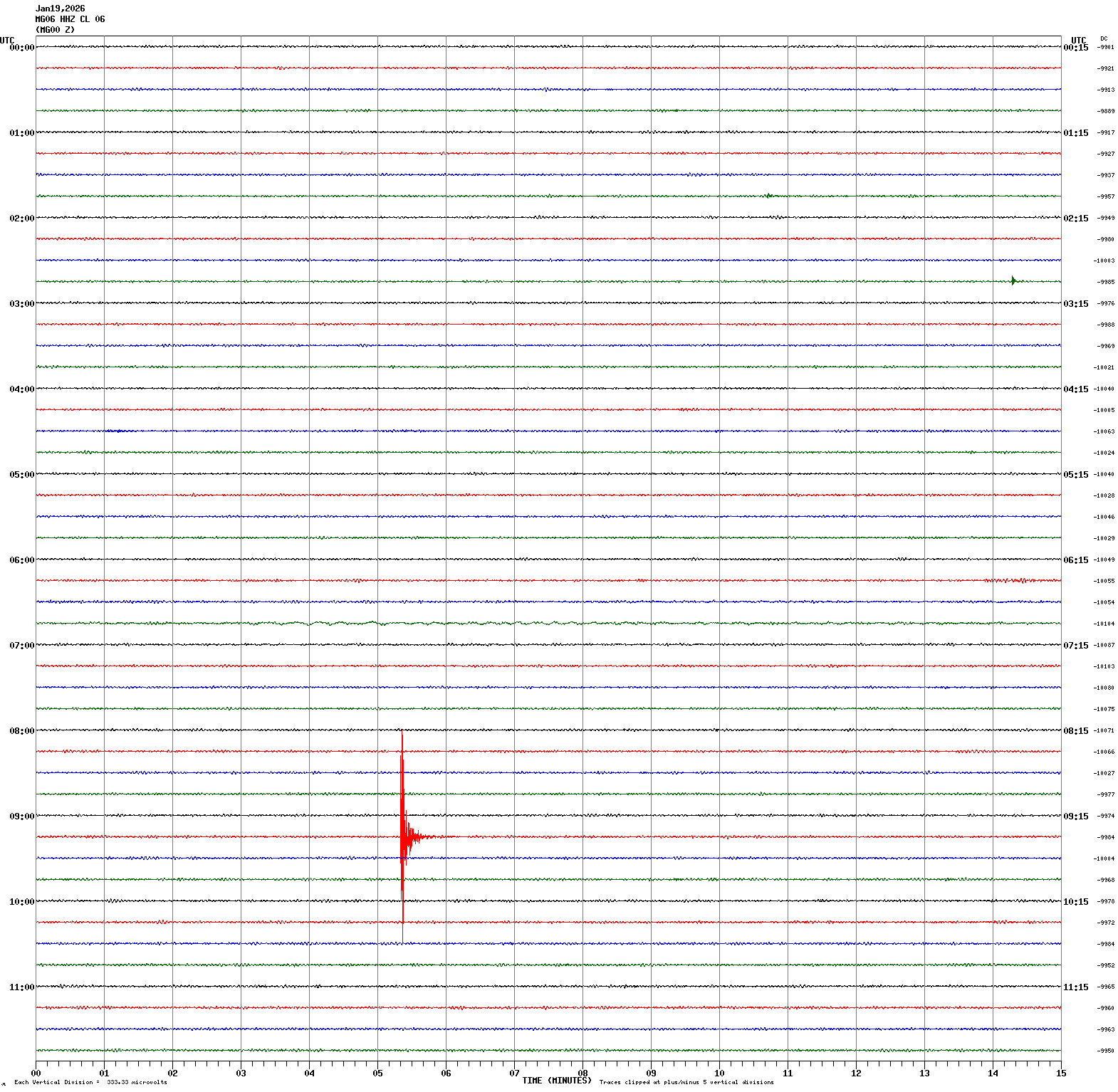1118x1092 pixels.
Task: Click the DC column header top right
Action: pyautogui.click(x=1104, y=38)
